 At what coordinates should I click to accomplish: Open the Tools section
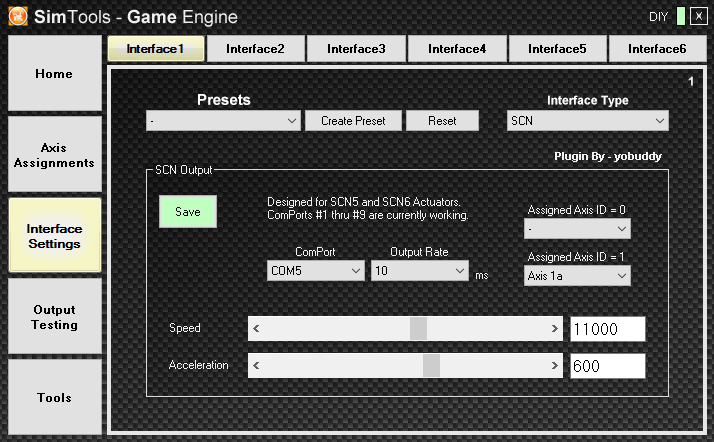[54, 398]
